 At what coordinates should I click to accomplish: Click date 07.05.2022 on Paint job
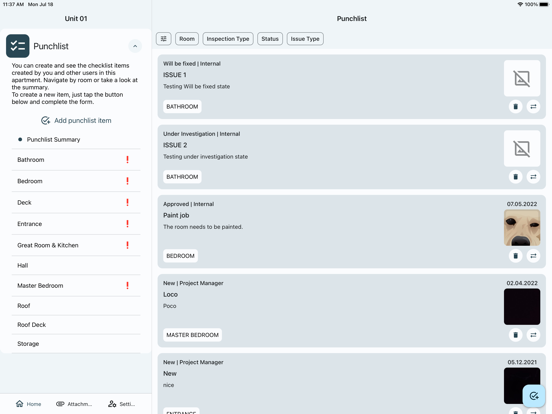(522, 204)
